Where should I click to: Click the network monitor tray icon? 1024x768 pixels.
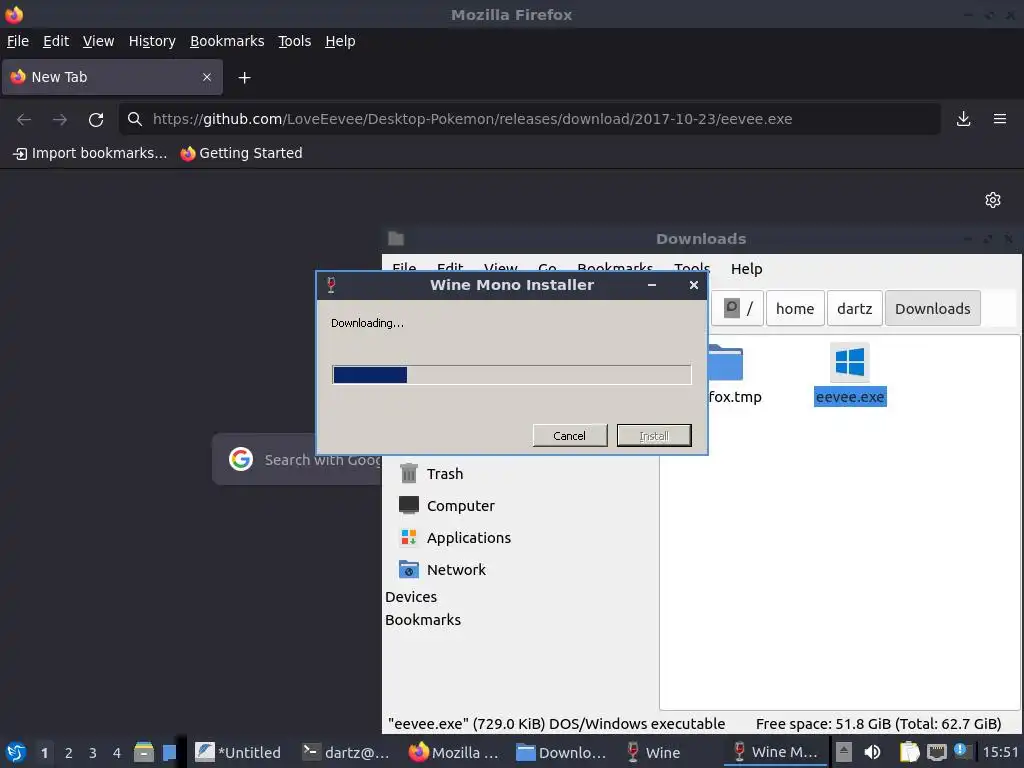[x=936, y=752]
